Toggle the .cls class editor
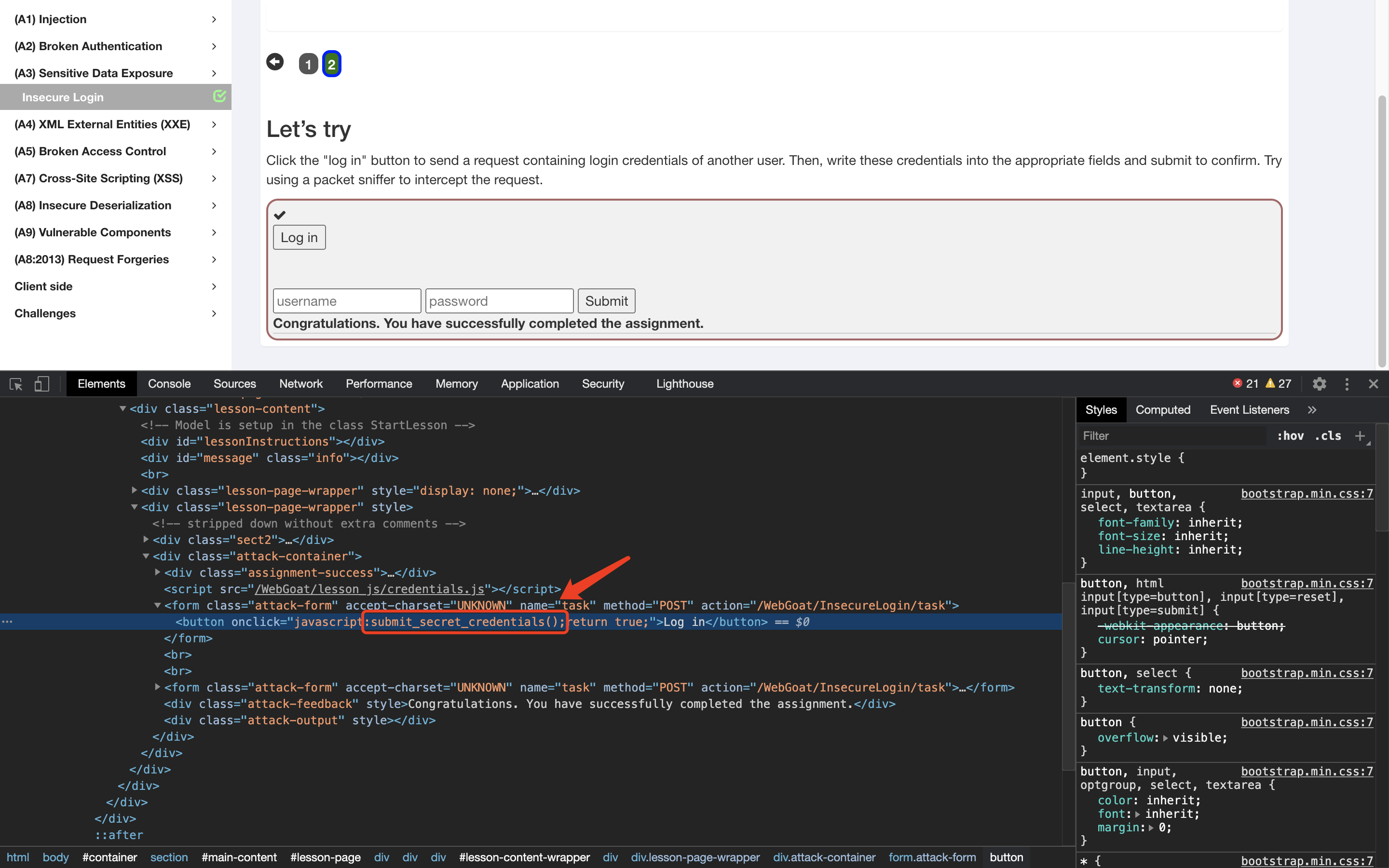 click(x=1328, y=436)
